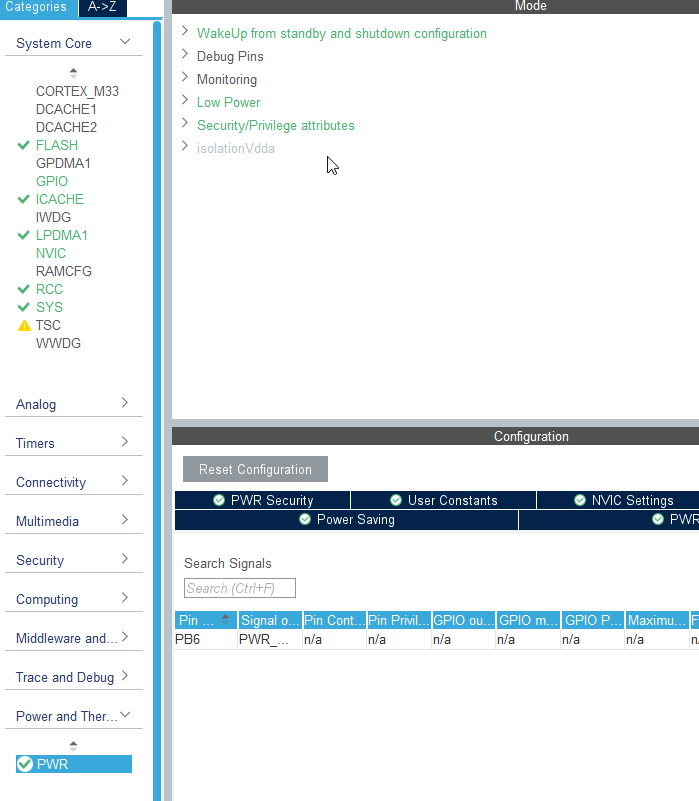Click the Search Signals input field
Viewport: 699px width, 801px height.
pos(240,588)
